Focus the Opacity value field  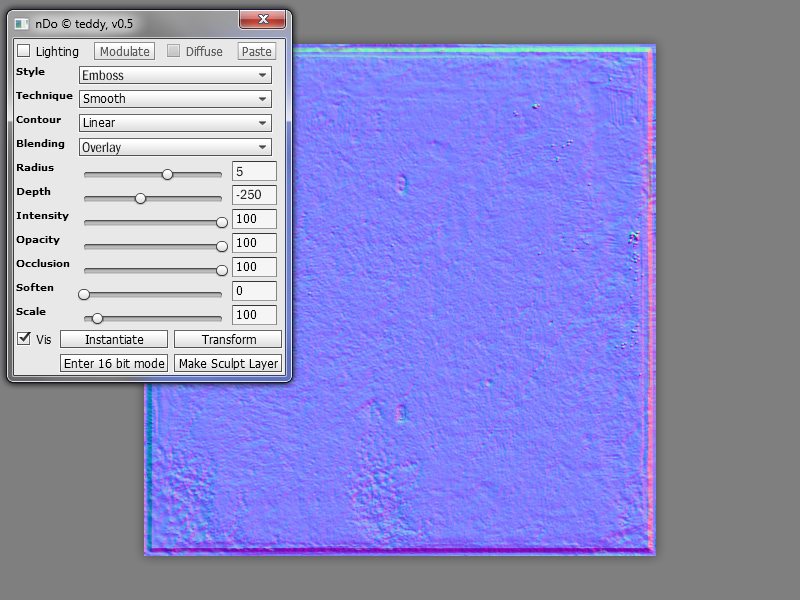[254, 243]
